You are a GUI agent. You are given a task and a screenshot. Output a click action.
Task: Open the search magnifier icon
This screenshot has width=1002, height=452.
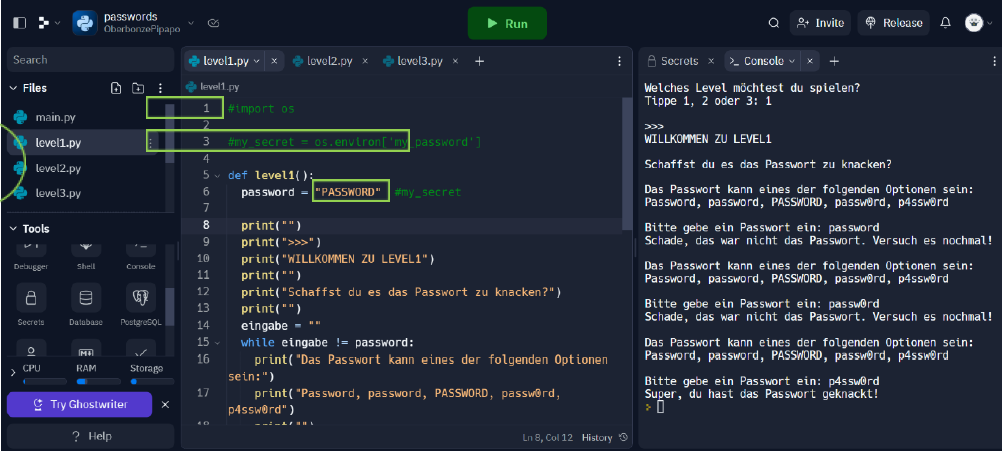point(773,23)
